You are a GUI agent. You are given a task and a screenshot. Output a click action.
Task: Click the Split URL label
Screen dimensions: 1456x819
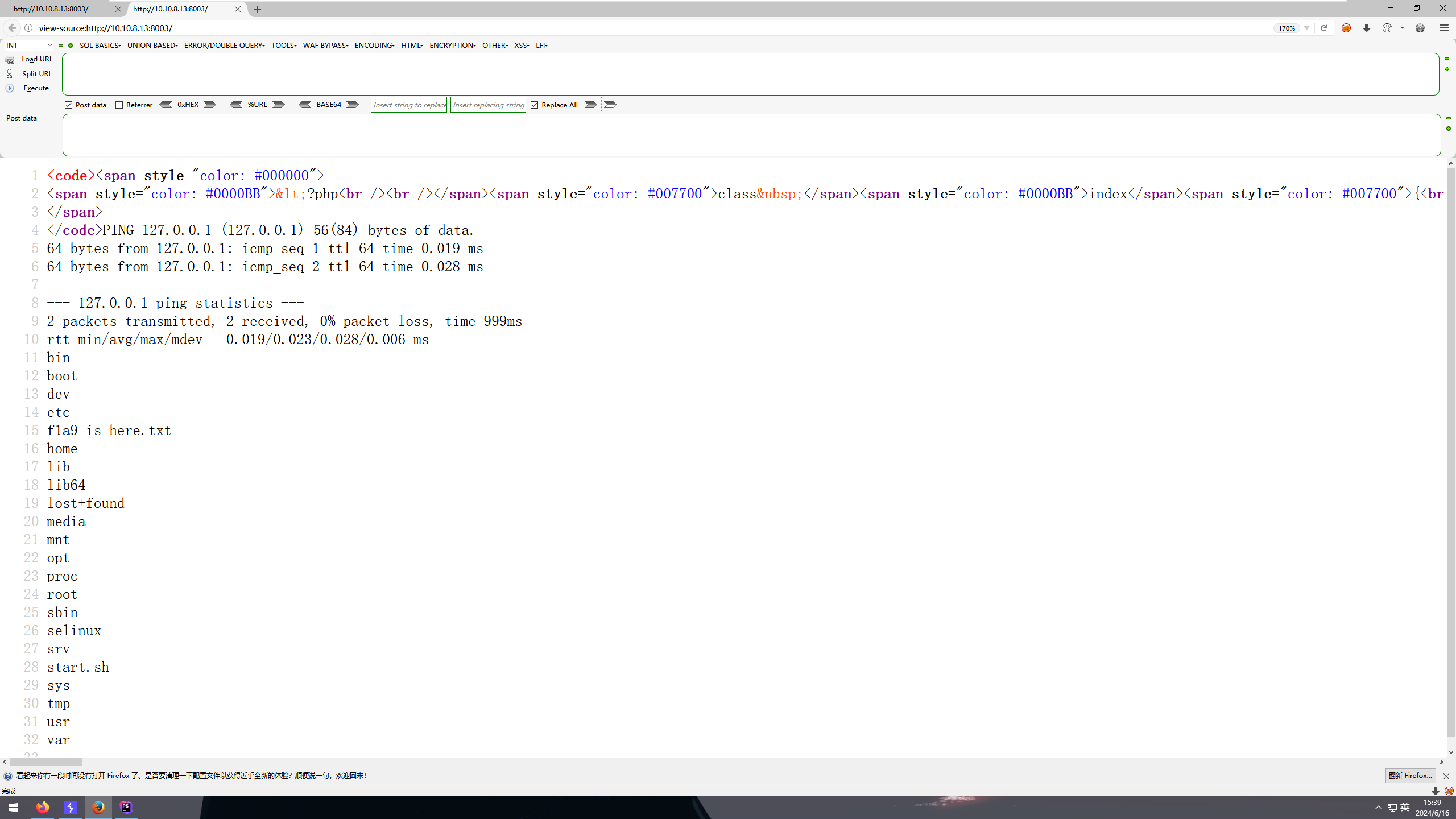[x=37, y=74]
